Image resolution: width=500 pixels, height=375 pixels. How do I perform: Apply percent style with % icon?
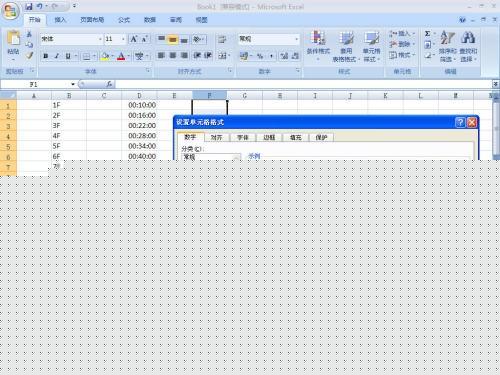click(260, 56)
